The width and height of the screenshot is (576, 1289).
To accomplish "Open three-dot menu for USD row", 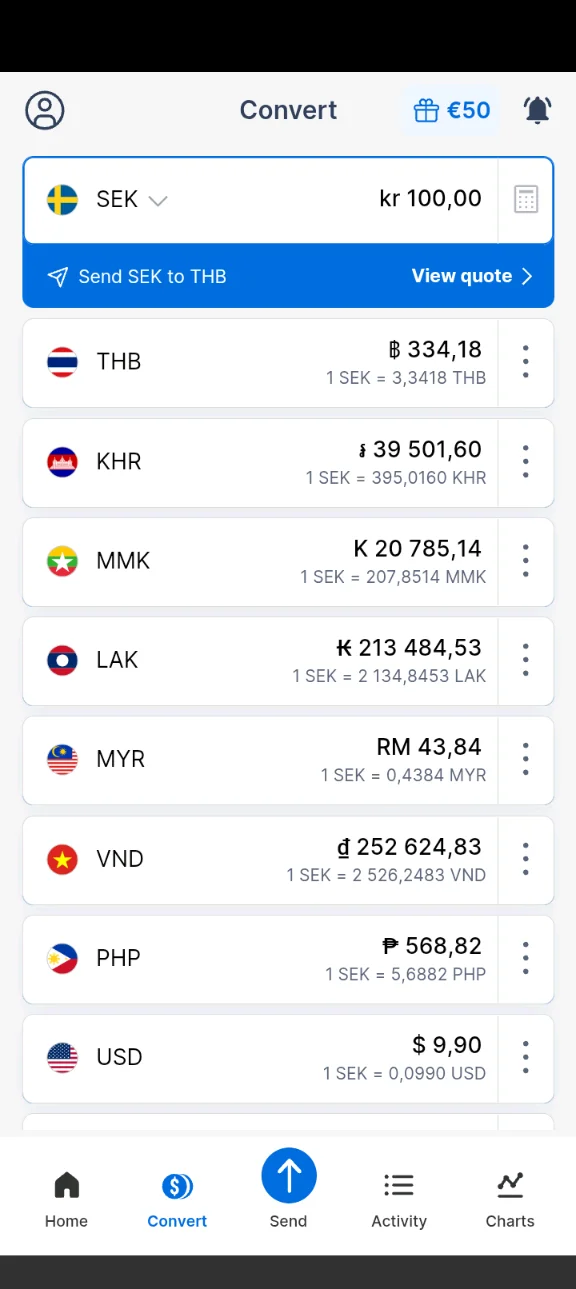I will tap(526, 1057).
